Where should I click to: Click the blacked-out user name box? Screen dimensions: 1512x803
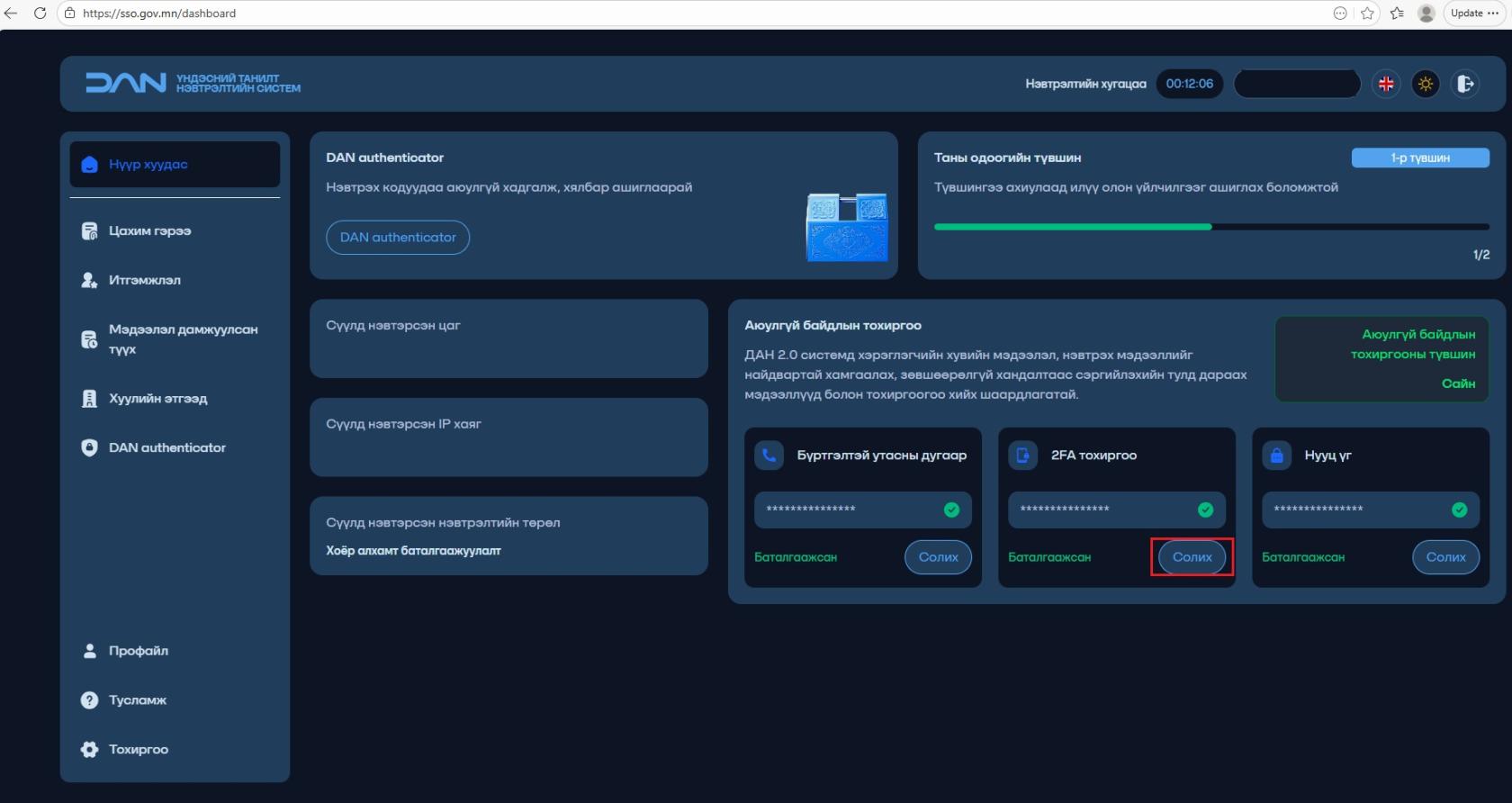1297,84
